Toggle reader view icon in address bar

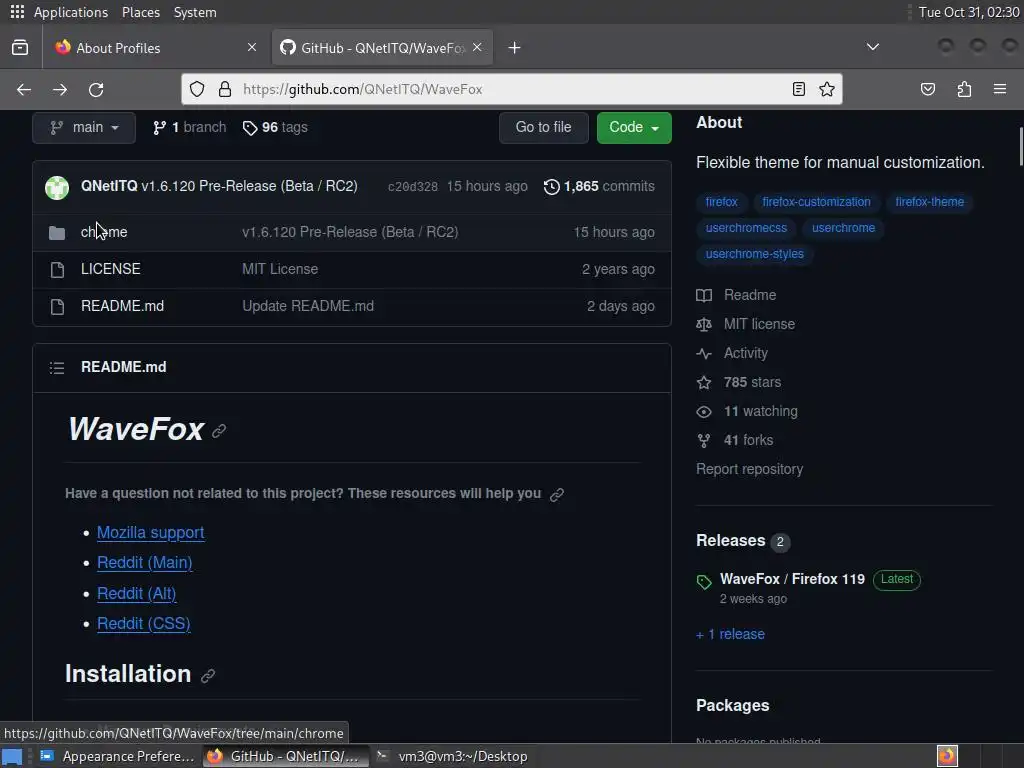(798, 89)
